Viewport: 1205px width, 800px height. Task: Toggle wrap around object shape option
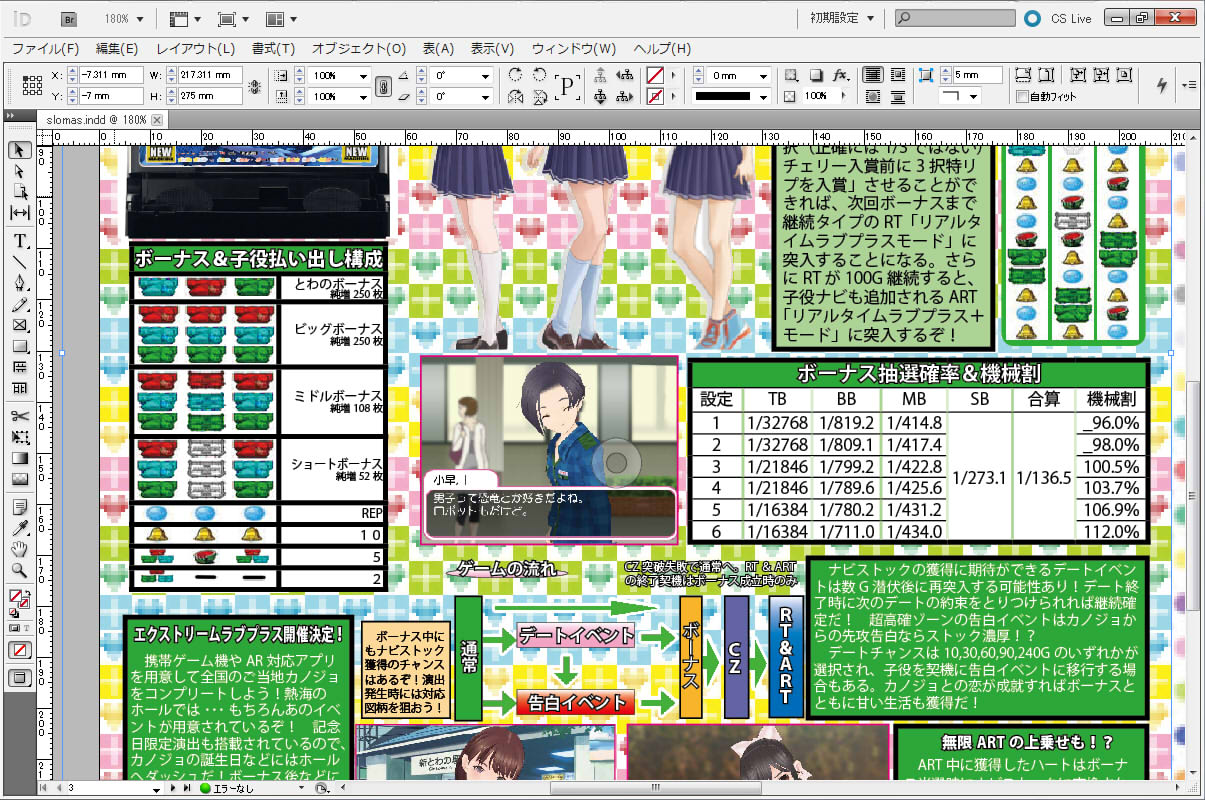[873, 97]
